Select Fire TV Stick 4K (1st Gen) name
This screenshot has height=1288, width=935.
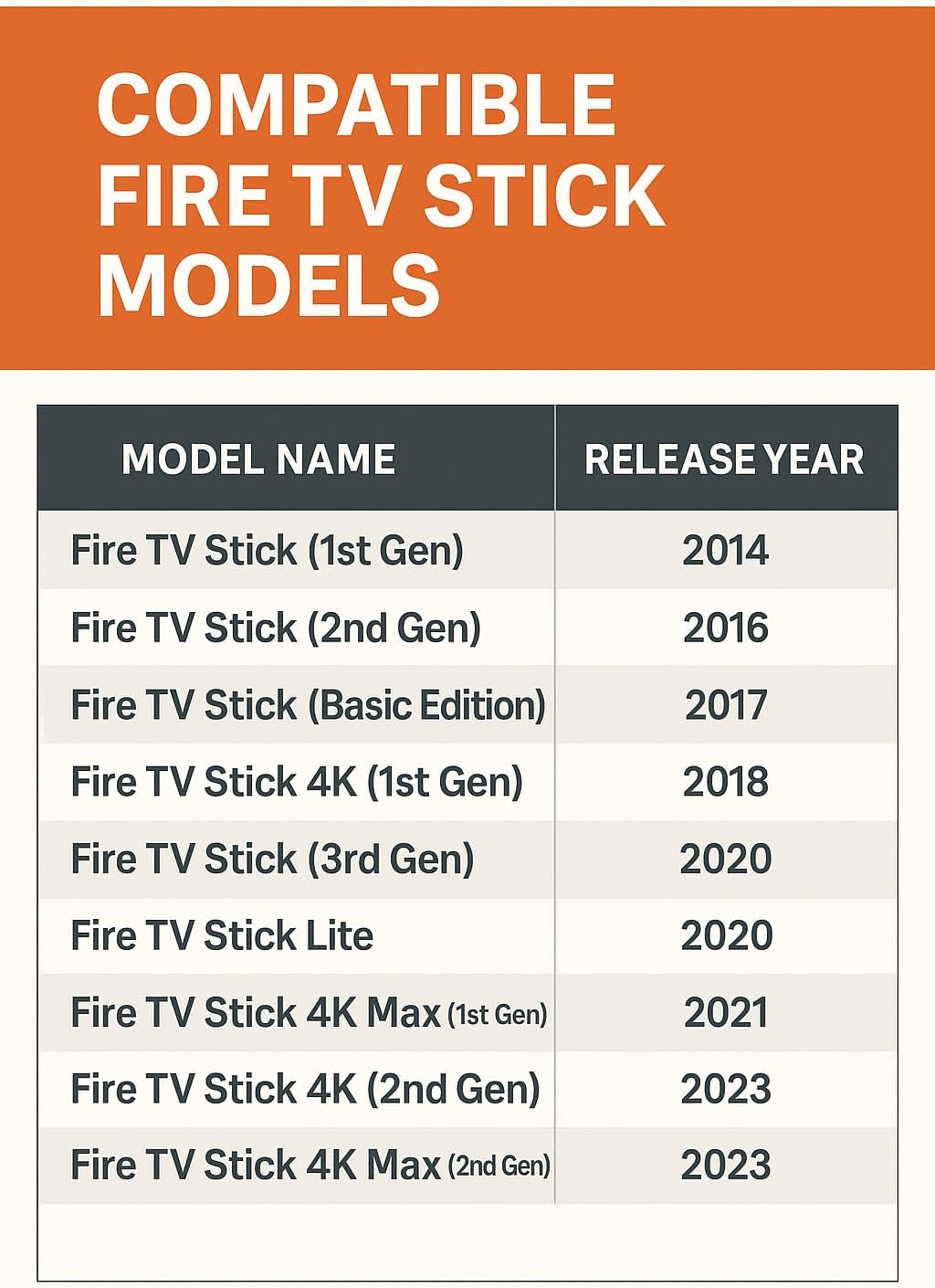click(297, 782)
